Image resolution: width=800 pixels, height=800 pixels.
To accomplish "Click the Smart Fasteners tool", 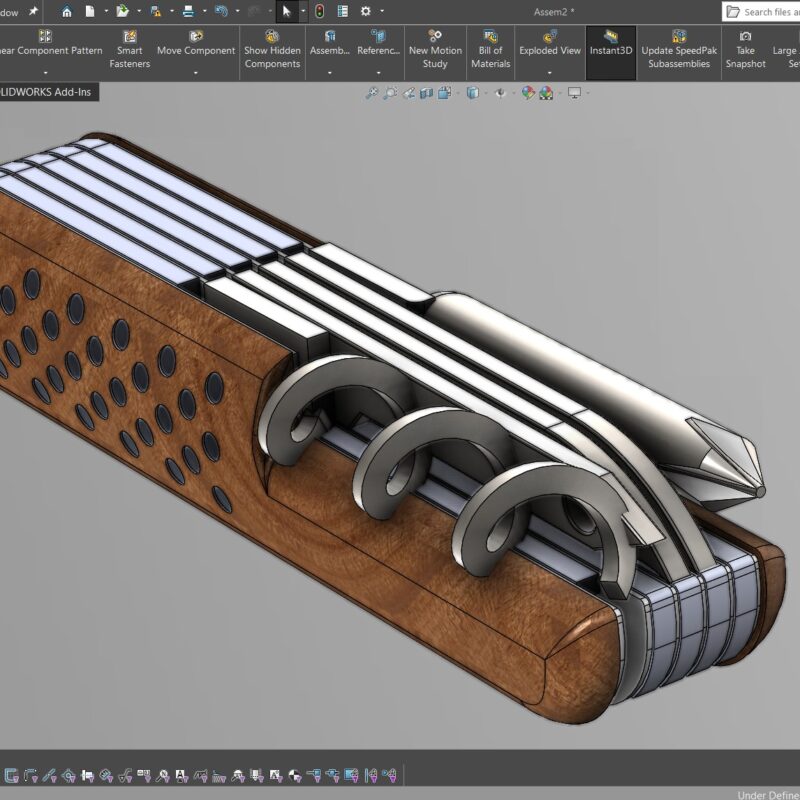I will click(x=130, y=50).
